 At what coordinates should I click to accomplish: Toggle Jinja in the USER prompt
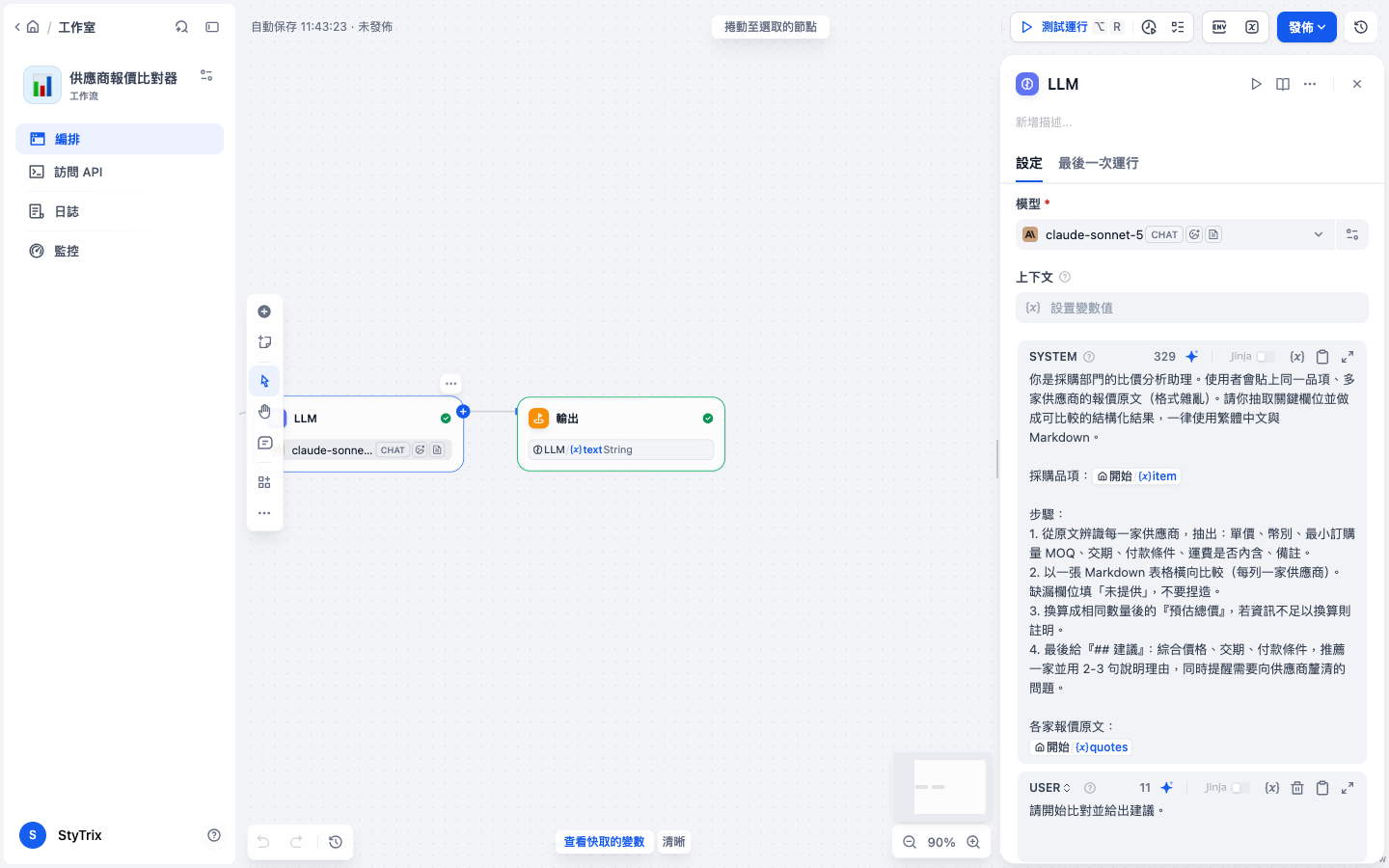pyautogui.click(x=1240, y=788)
